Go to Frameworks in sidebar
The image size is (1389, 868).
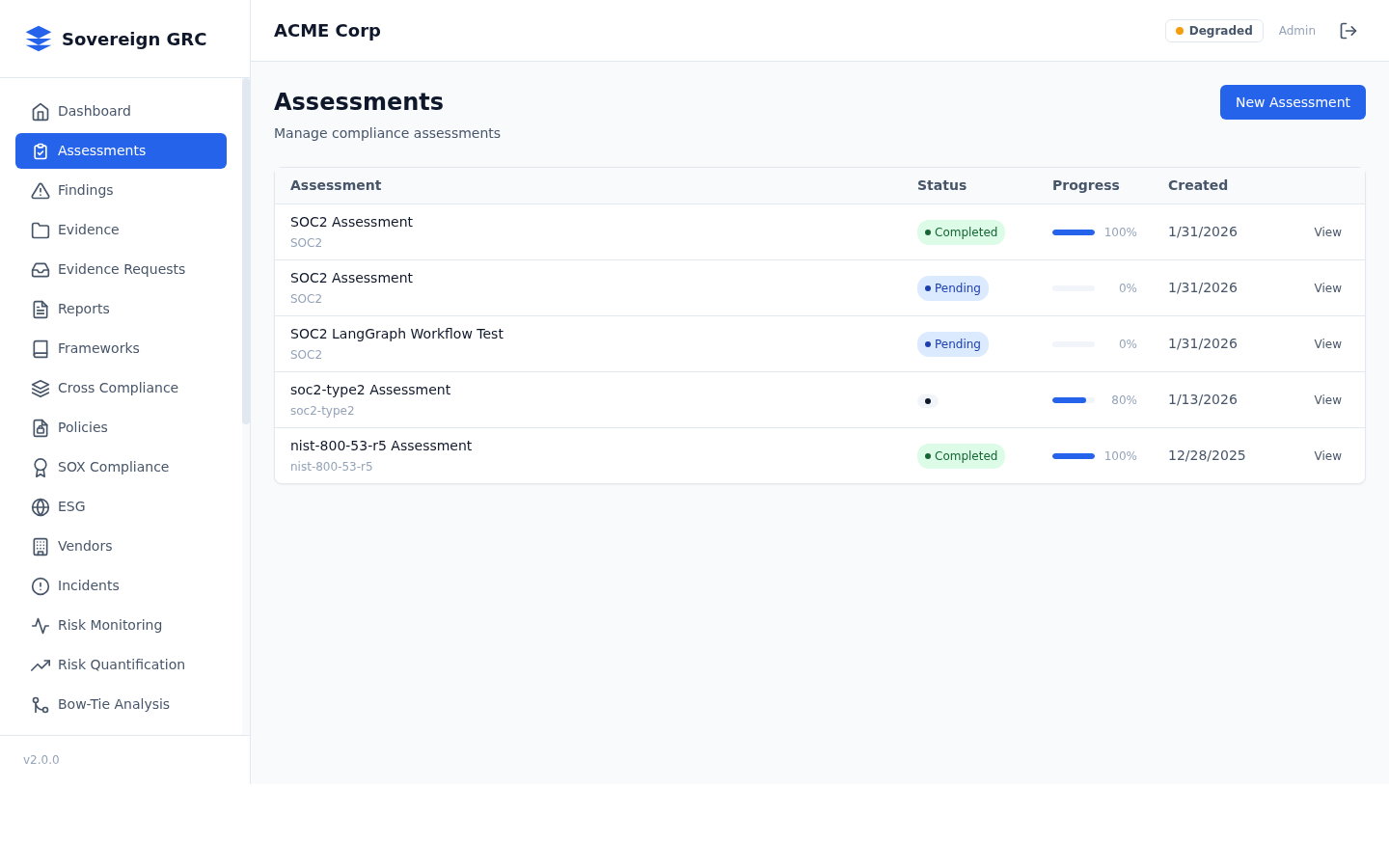pos(98,348)
